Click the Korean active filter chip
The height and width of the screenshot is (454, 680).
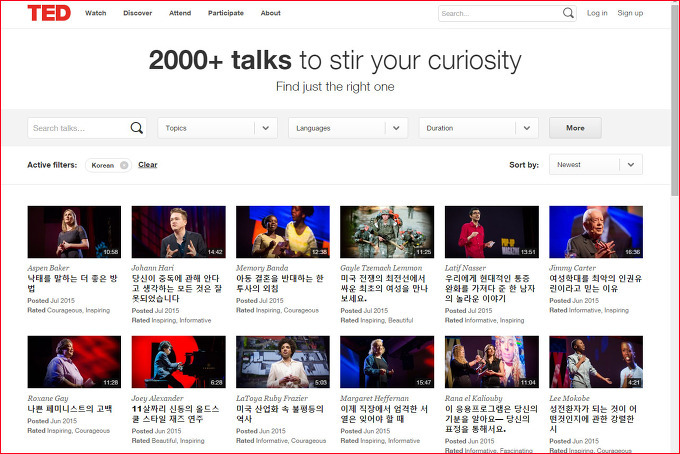[108, 165]
